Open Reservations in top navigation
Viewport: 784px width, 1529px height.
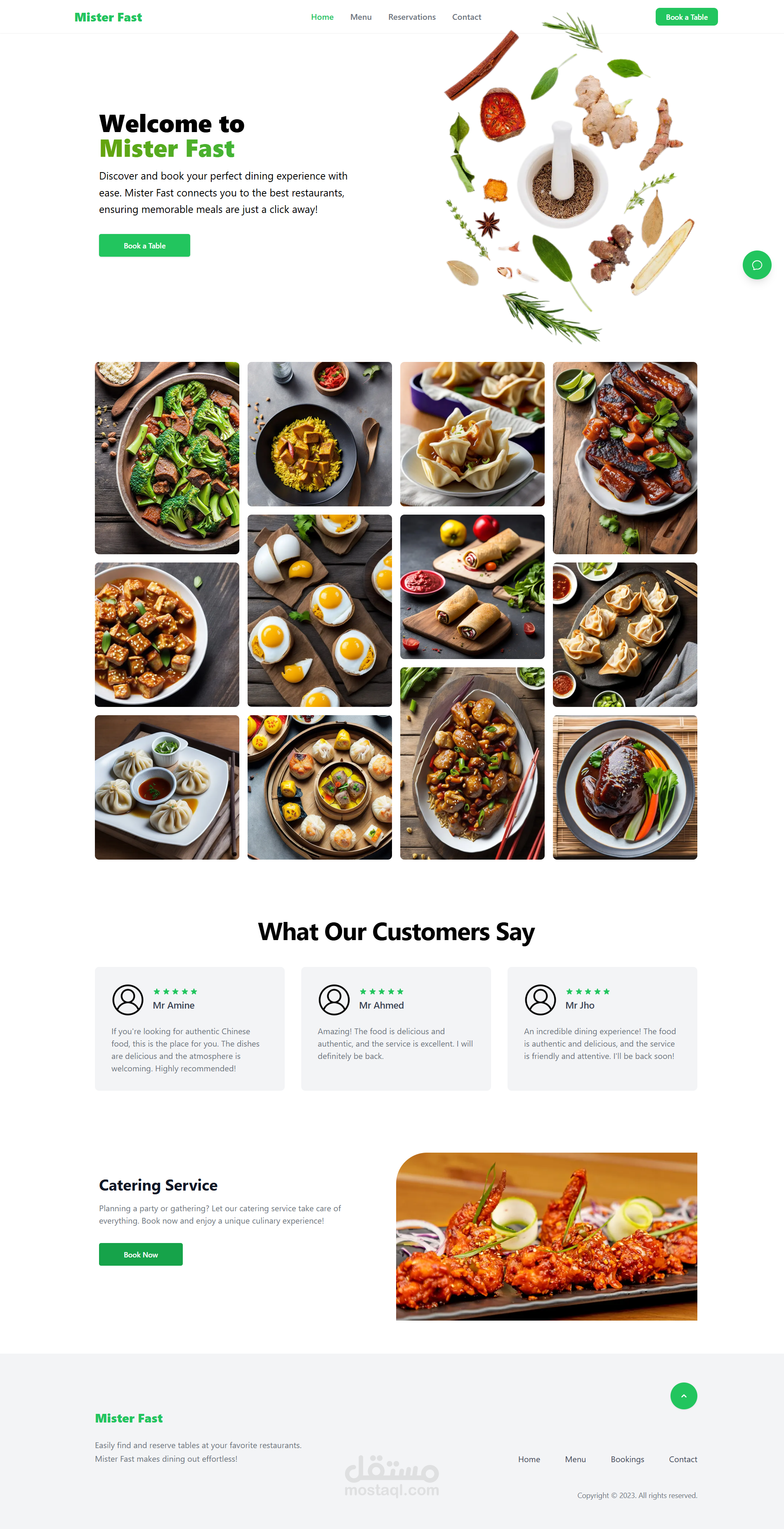point(412,17)
